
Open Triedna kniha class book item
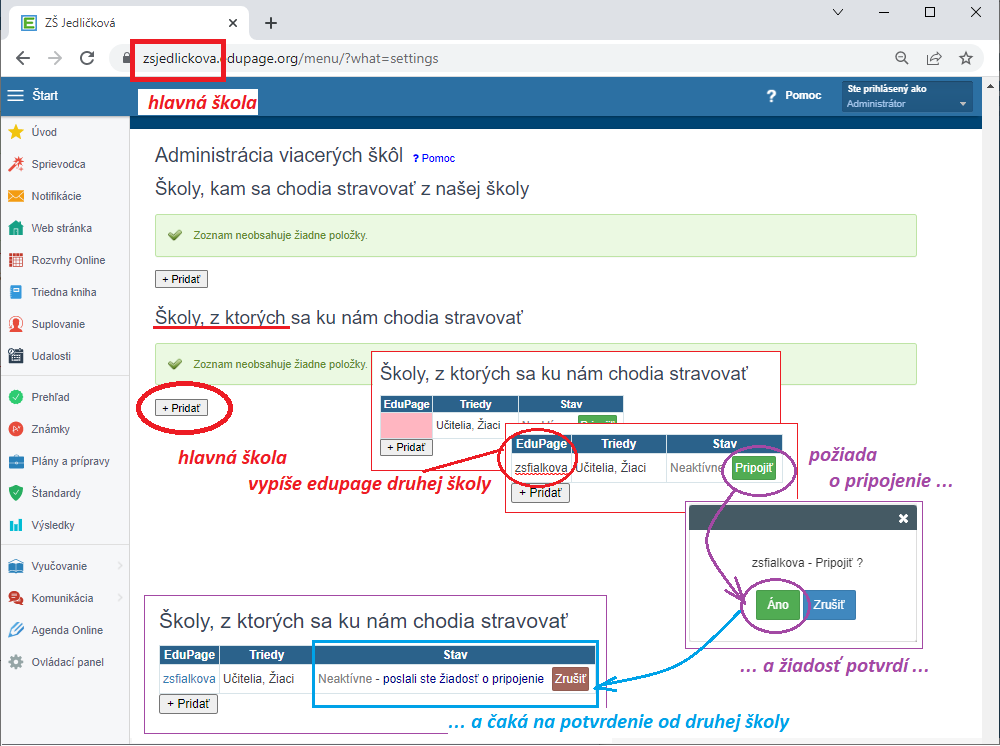(64, 292)
